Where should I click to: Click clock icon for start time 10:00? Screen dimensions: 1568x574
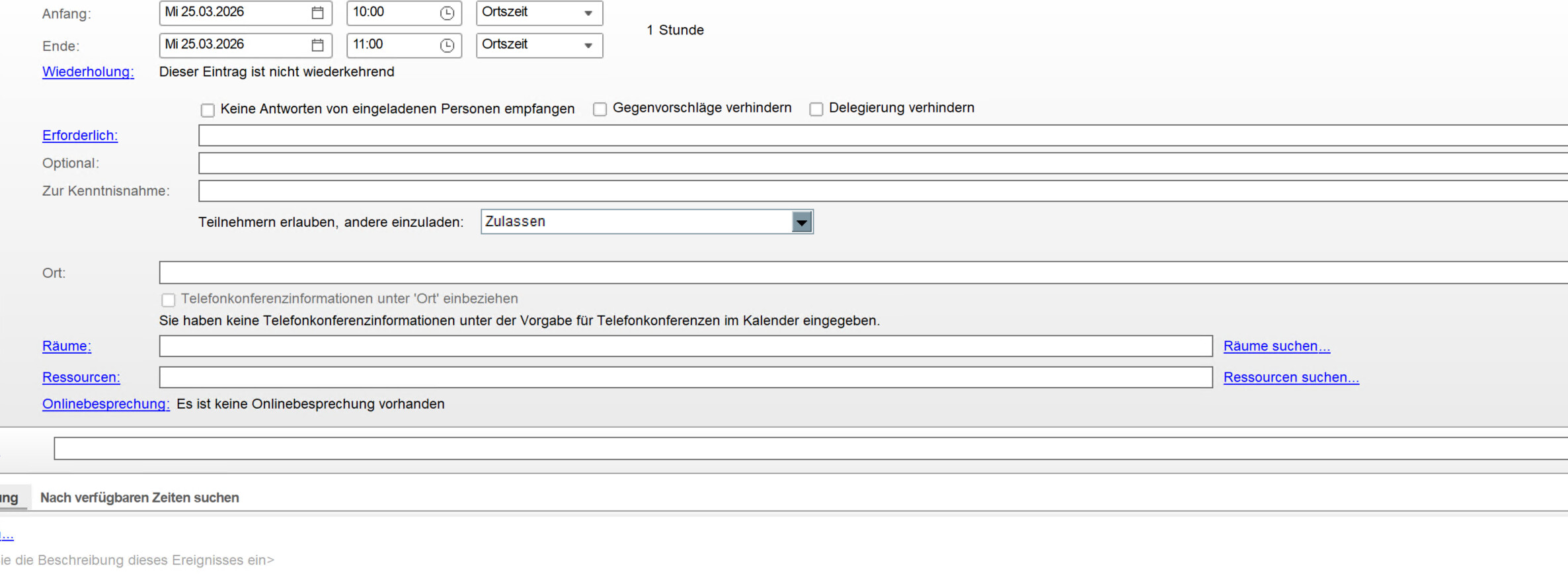[447, 13]
